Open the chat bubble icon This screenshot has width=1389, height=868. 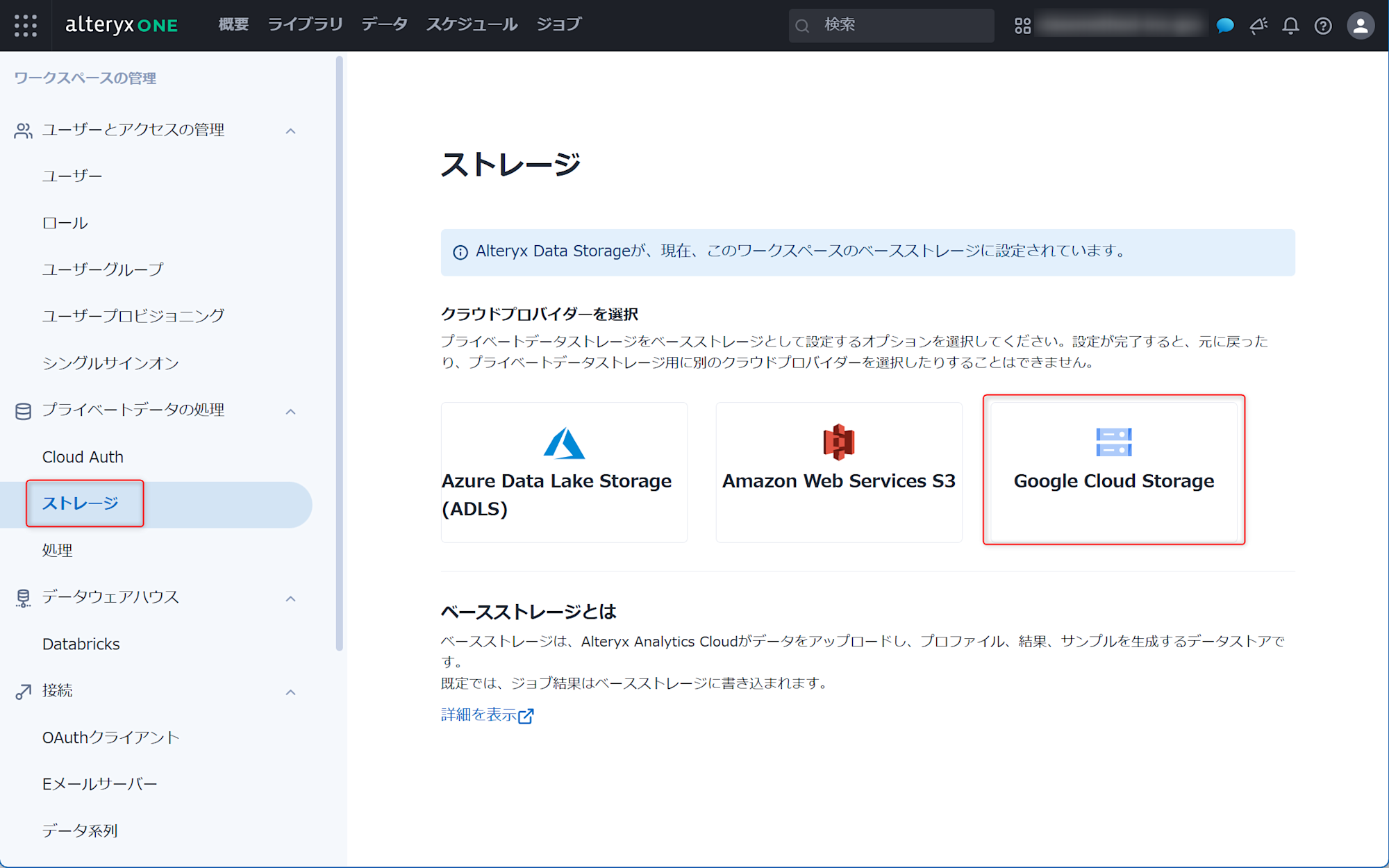pos(1225,25)
